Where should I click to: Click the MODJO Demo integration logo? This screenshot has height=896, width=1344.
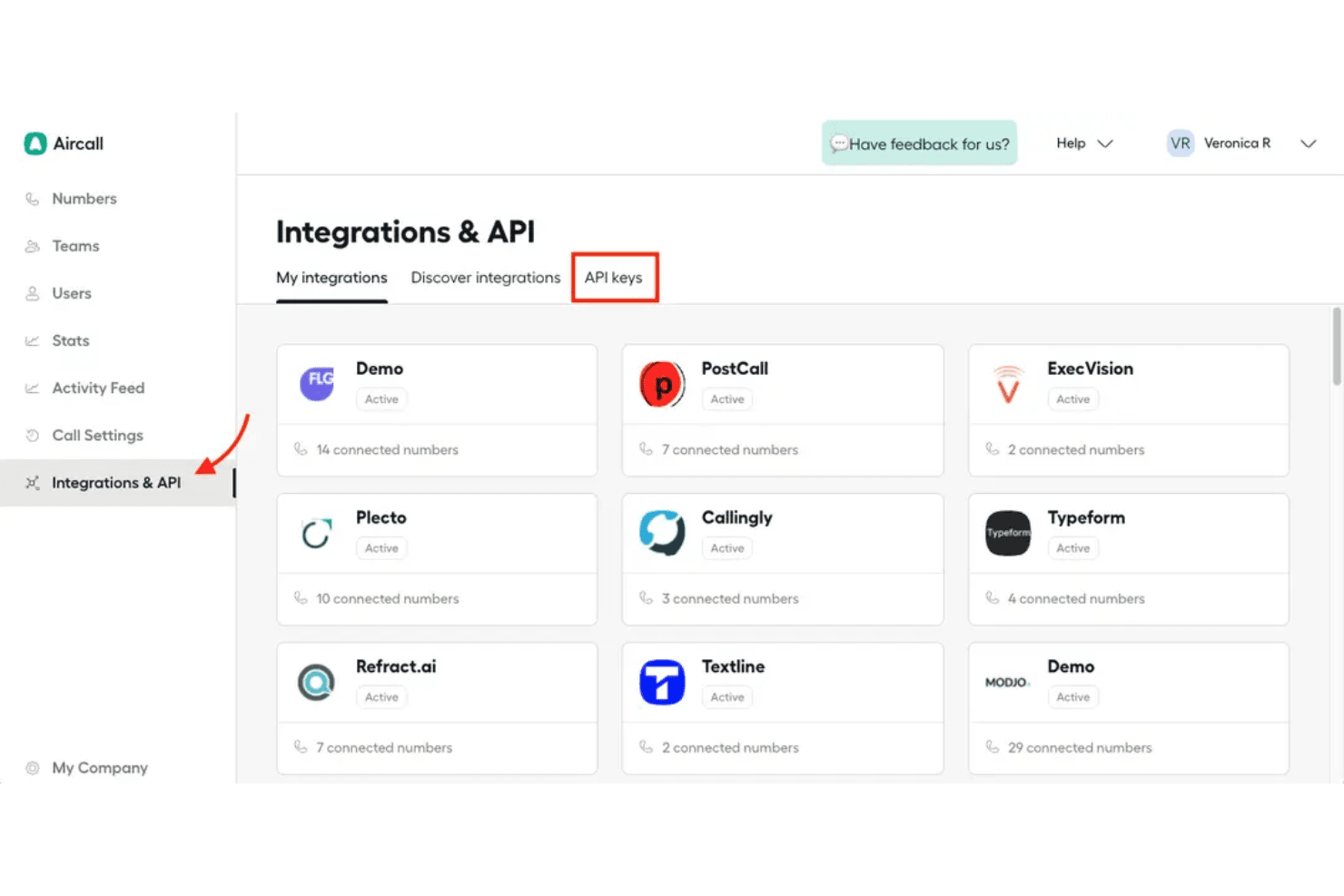[1008, 682]
